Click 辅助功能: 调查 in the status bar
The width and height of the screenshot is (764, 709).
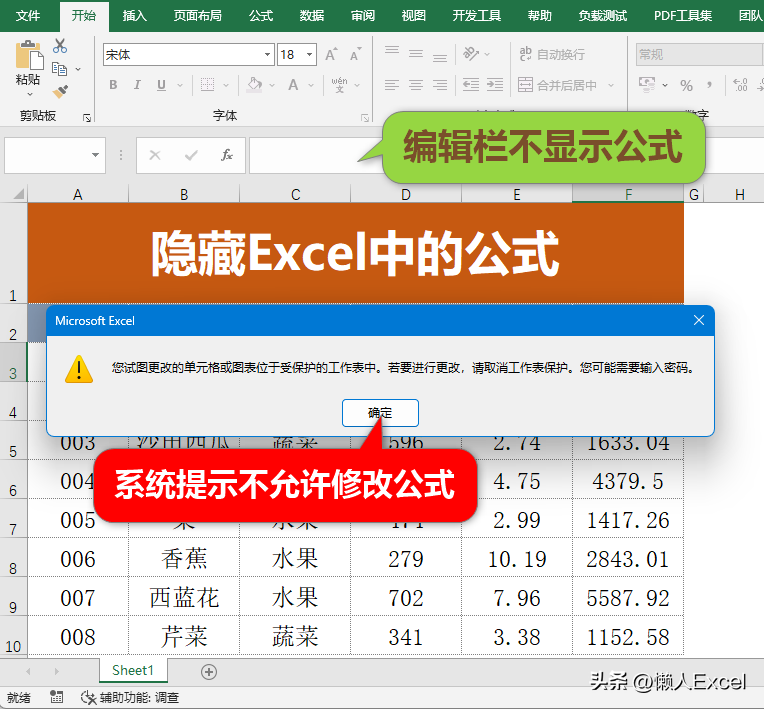(x=130, y=698)
